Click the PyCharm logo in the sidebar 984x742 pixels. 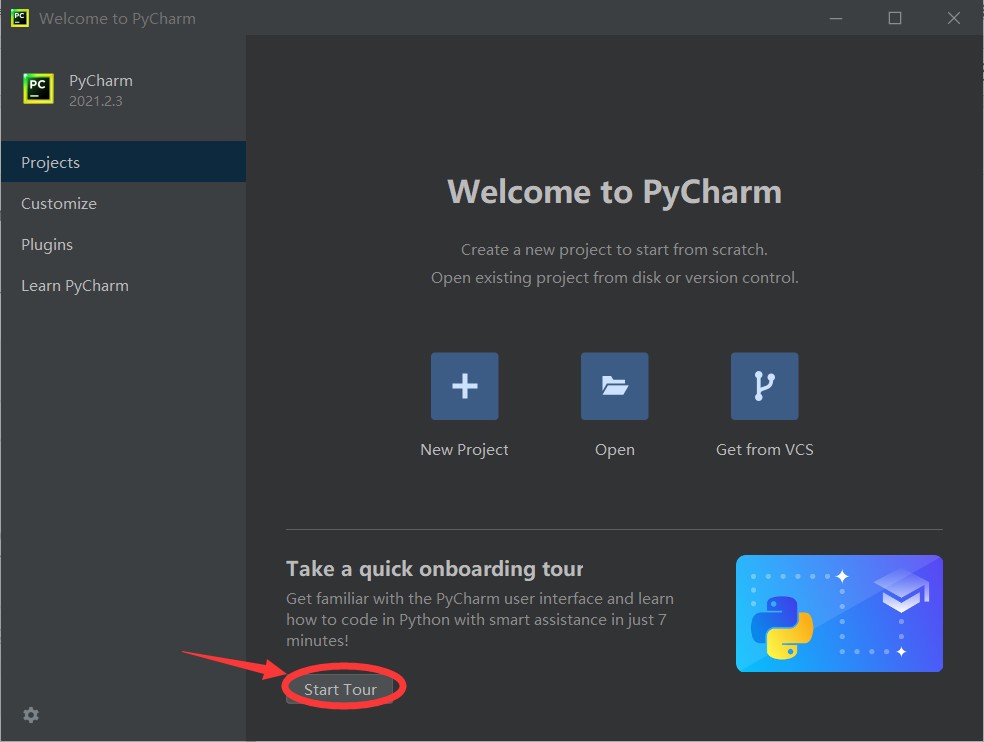click(x=38, y=89)
